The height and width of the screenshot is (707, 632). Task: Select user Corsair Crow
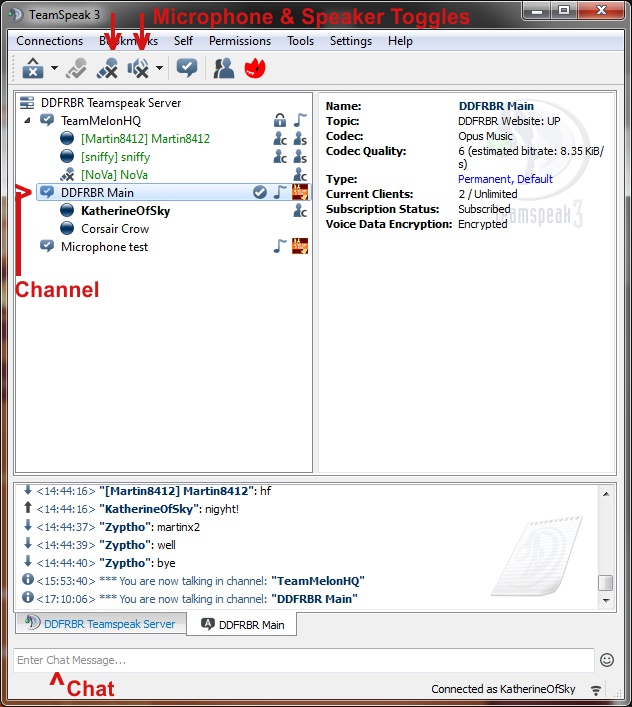tap(115, 229)
